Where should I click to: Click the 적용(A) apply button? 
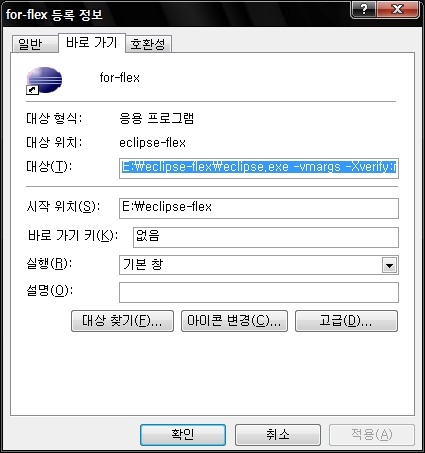pyautogui.click(x=372, y=435)
